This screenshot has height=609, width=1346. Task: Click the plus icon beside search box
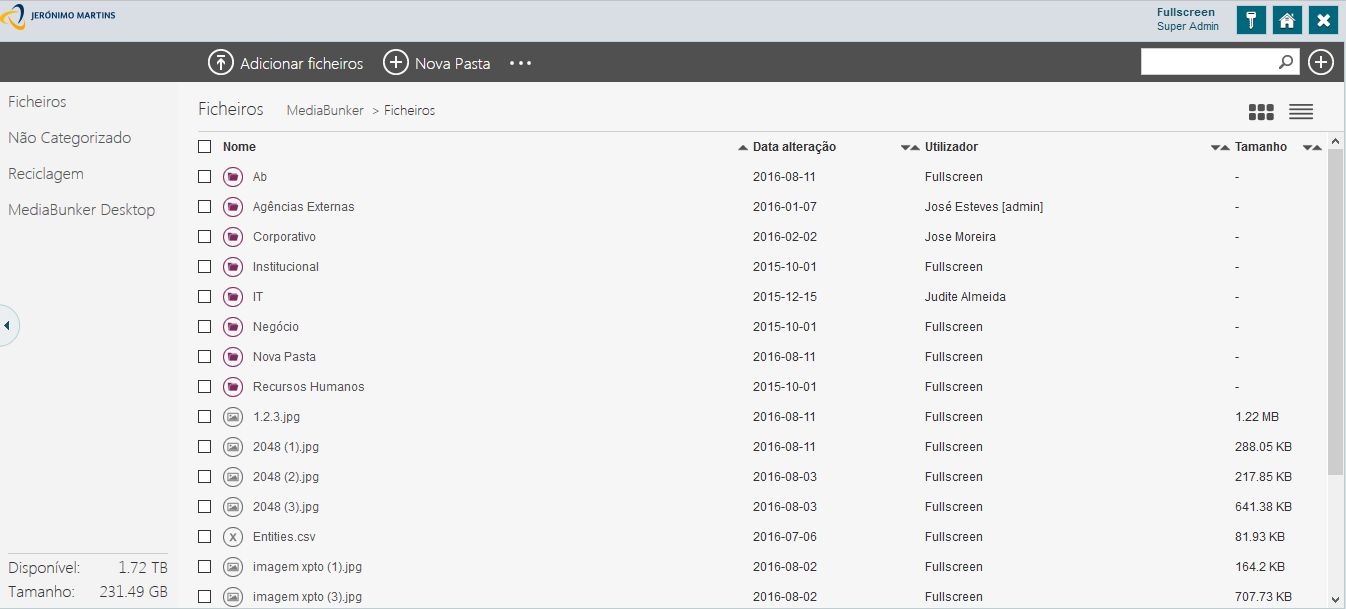[x=1321, y=62]
